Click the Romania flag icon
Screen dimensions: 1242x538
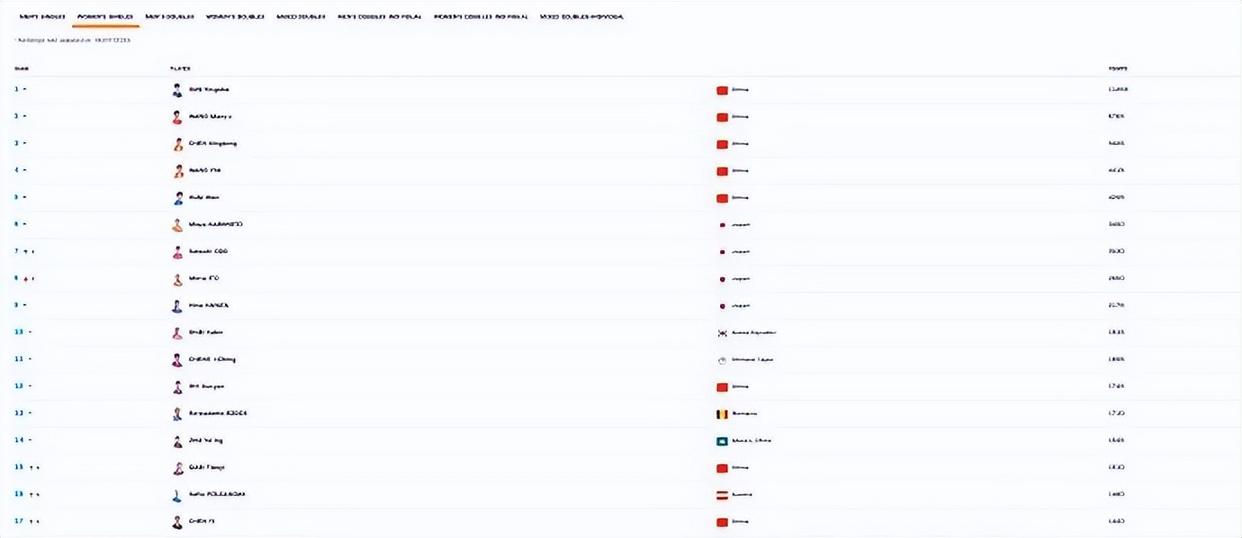pyautogui.click(x=722, y=413)
